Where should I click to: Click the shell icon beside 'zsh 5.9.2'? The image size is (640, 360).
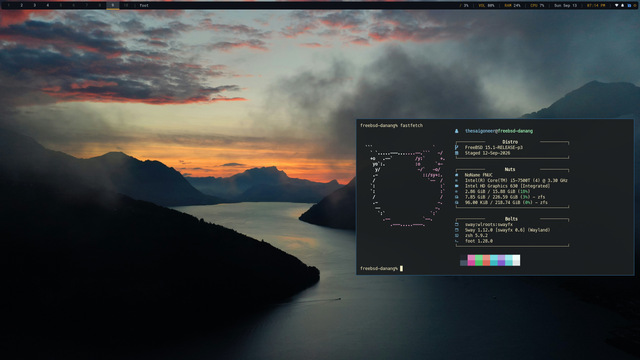click(x=456, y=236)
